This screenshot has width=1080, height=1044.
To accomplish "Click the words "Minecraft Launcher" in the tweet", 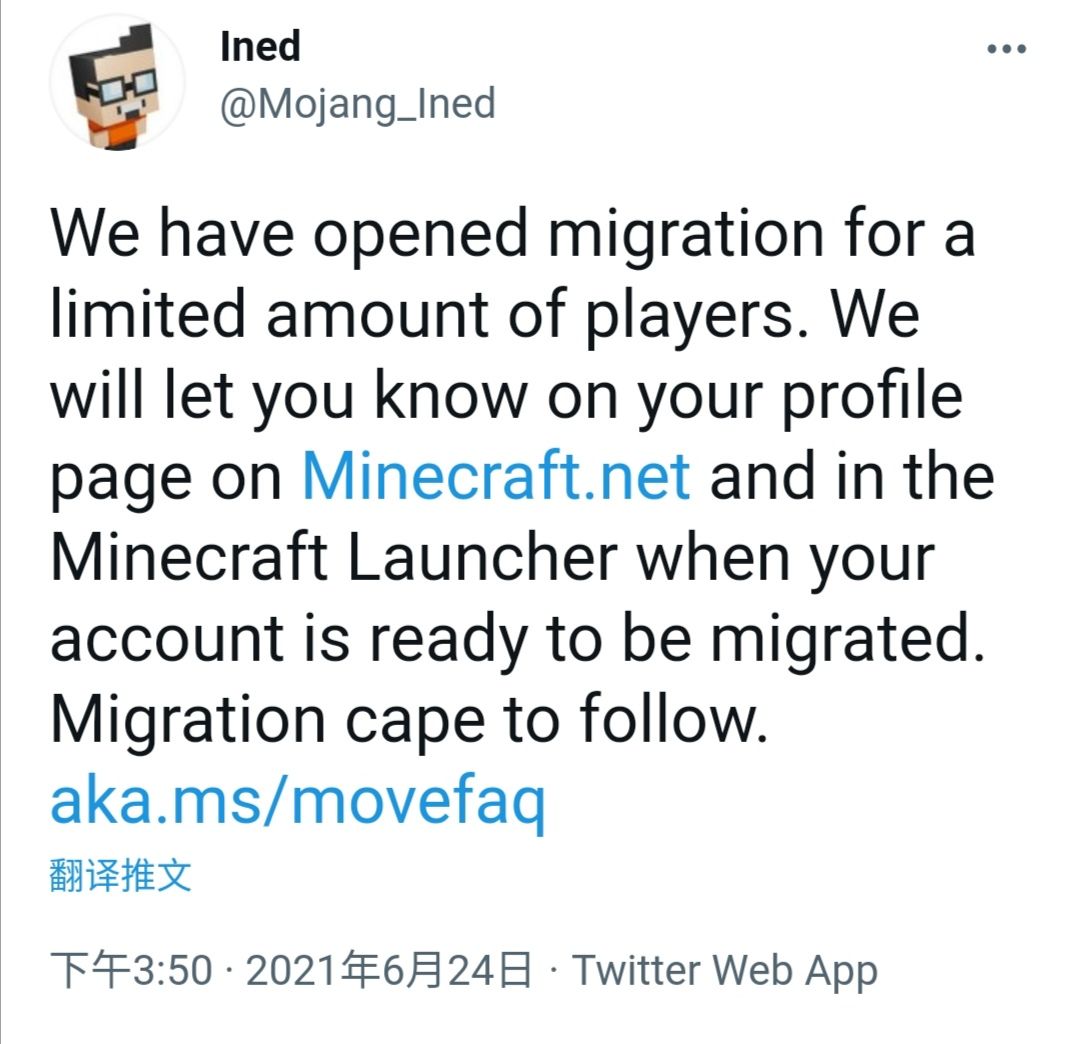I will point(333,557).
